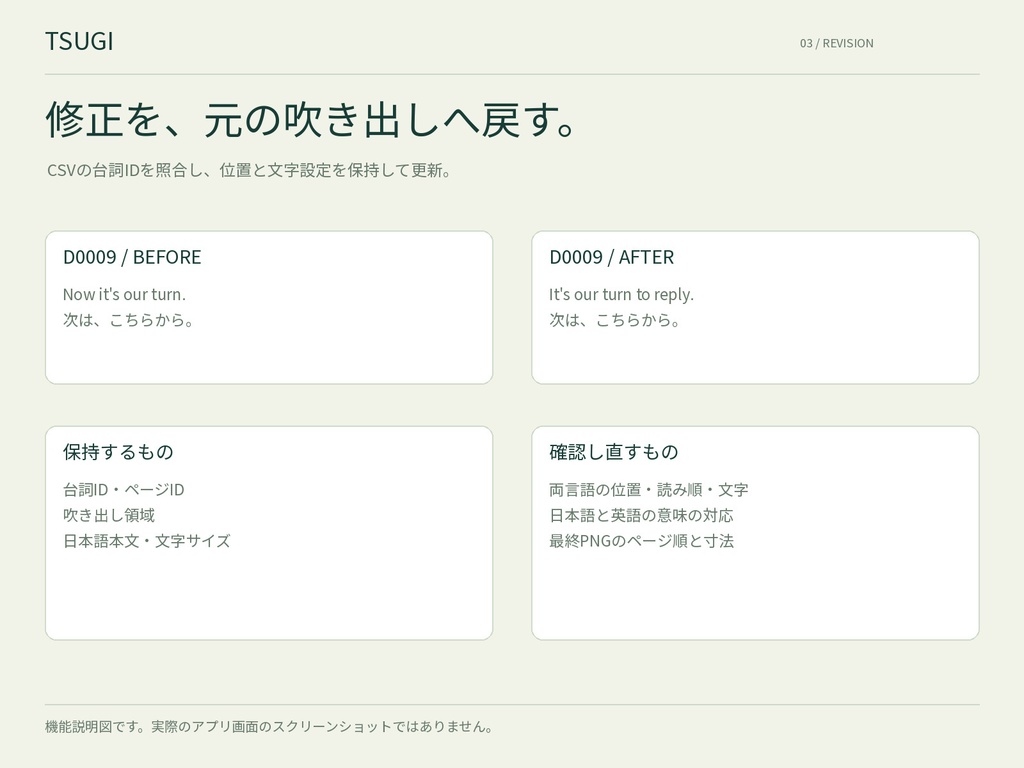Select the line 最終PNGのページ順と寸法
Viewport: 1024px width, 768px height.
pyautogui.click(x=641, y=541)
